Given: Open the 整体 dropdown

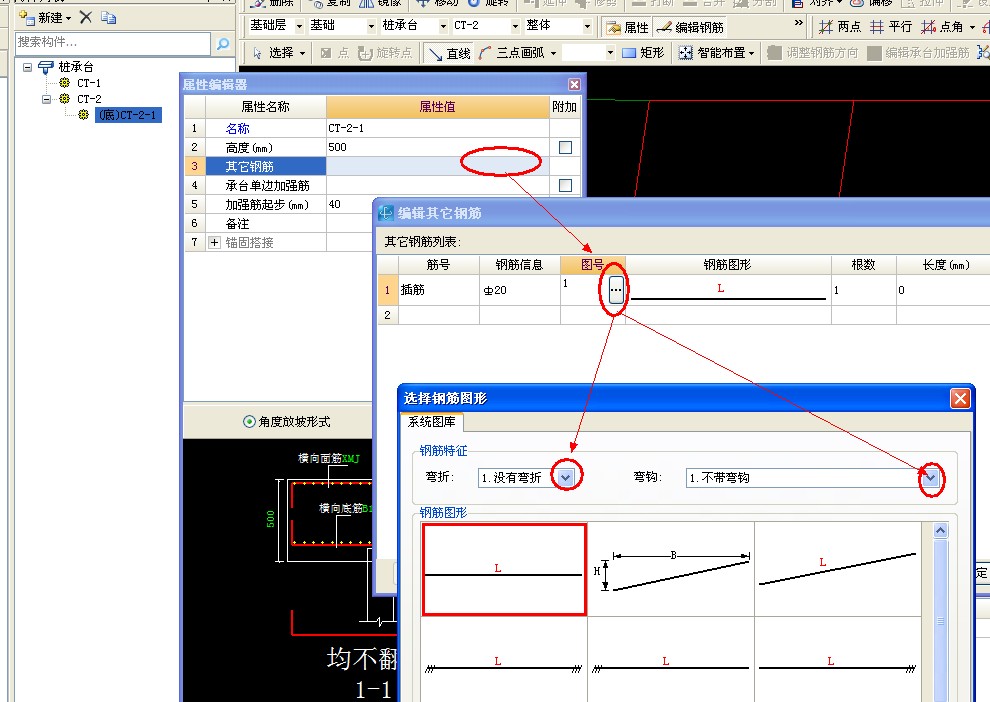Looking at the screenshot, I should click(x=587, y=26).
